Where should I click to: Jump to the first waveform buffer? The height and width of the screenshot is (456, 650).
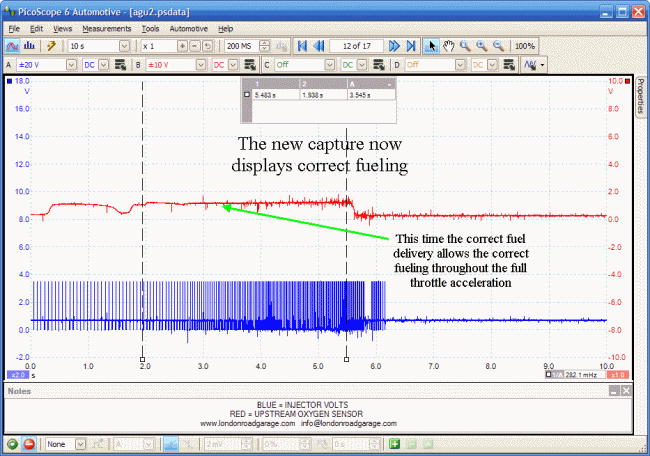point(302,46)
